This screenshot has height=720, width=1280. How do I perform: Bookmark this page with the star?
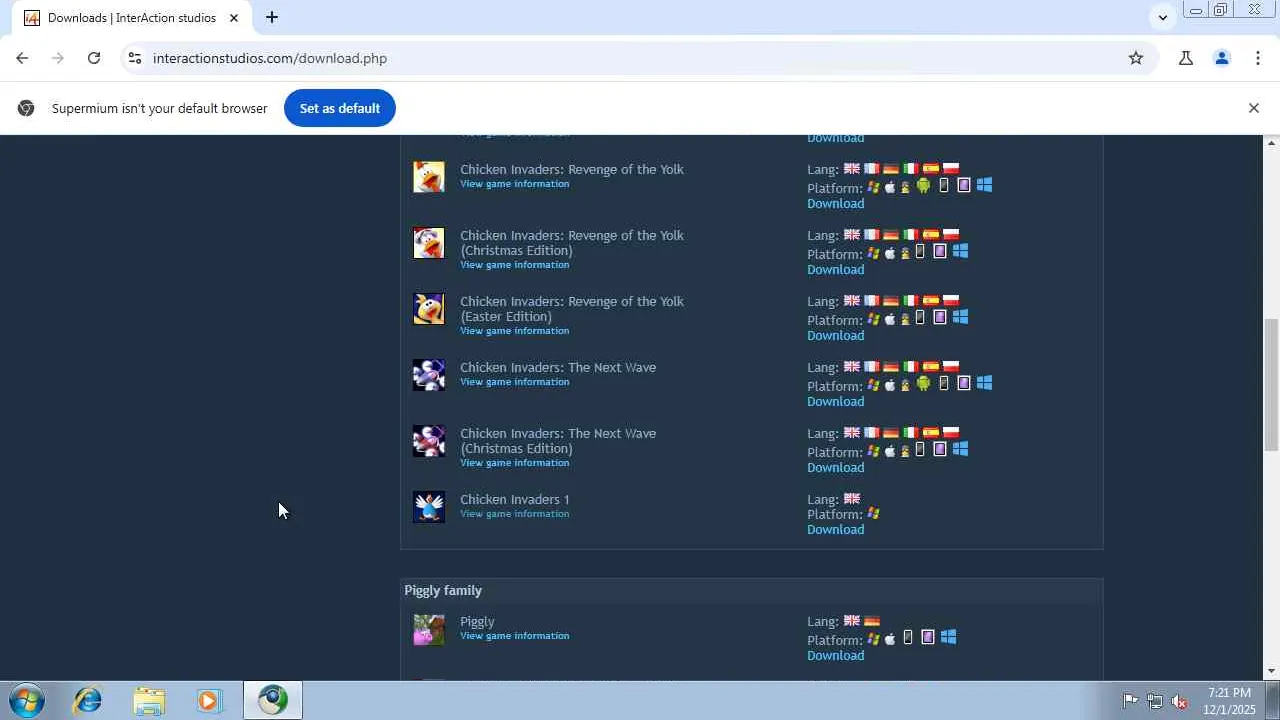1136,58
